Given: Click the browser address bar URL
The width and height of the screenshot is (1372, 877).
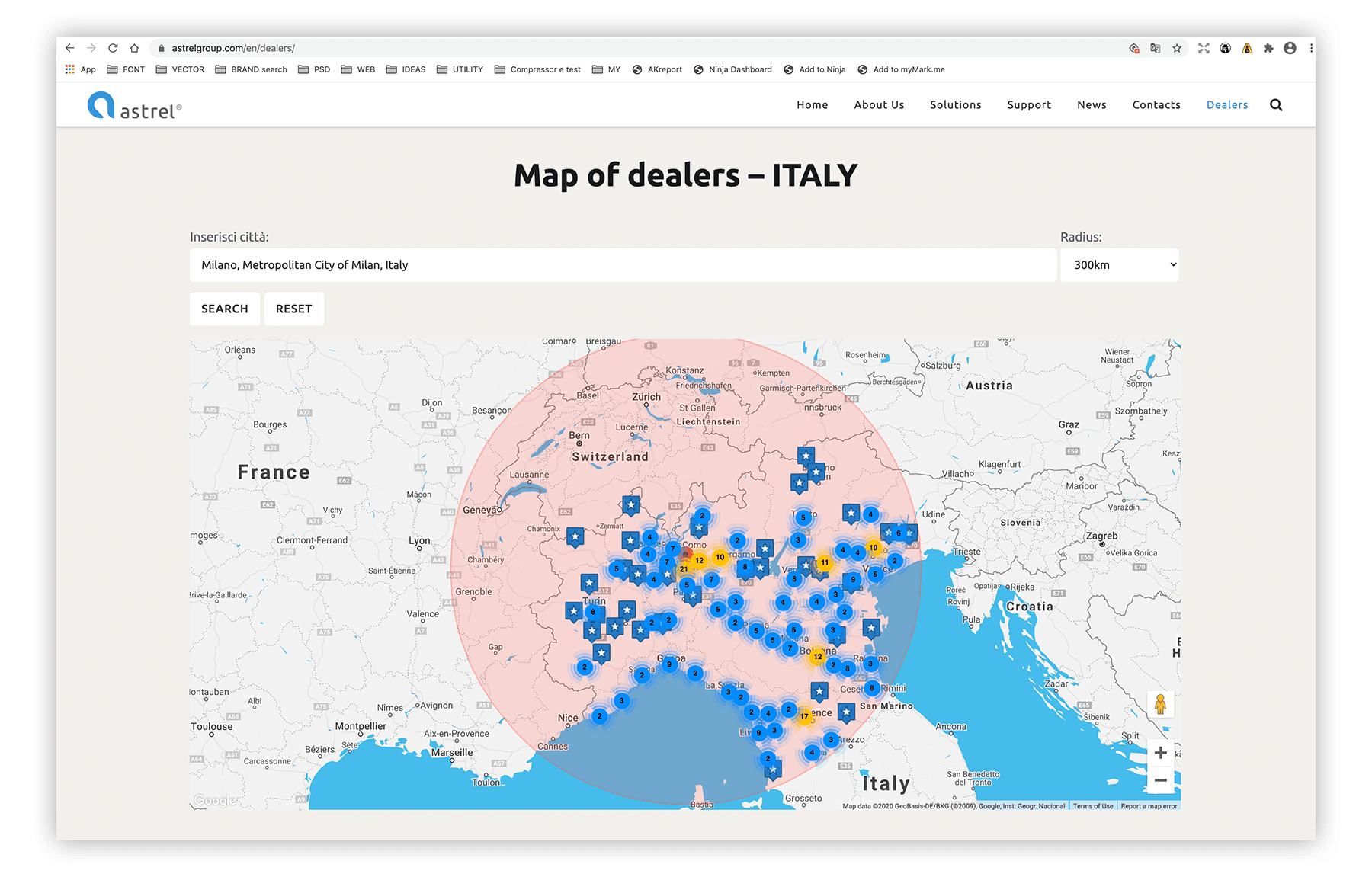Looking at the screenshot, I should [233, 48].
